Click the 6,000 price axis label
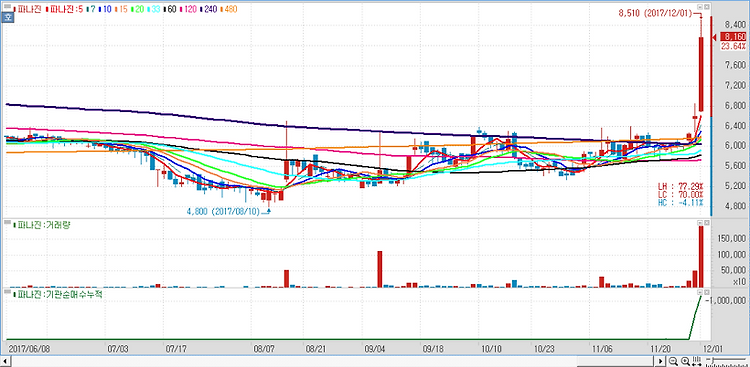Image resolution: width=750 pixels, height=367 pixels. click(x=735, y=146)
